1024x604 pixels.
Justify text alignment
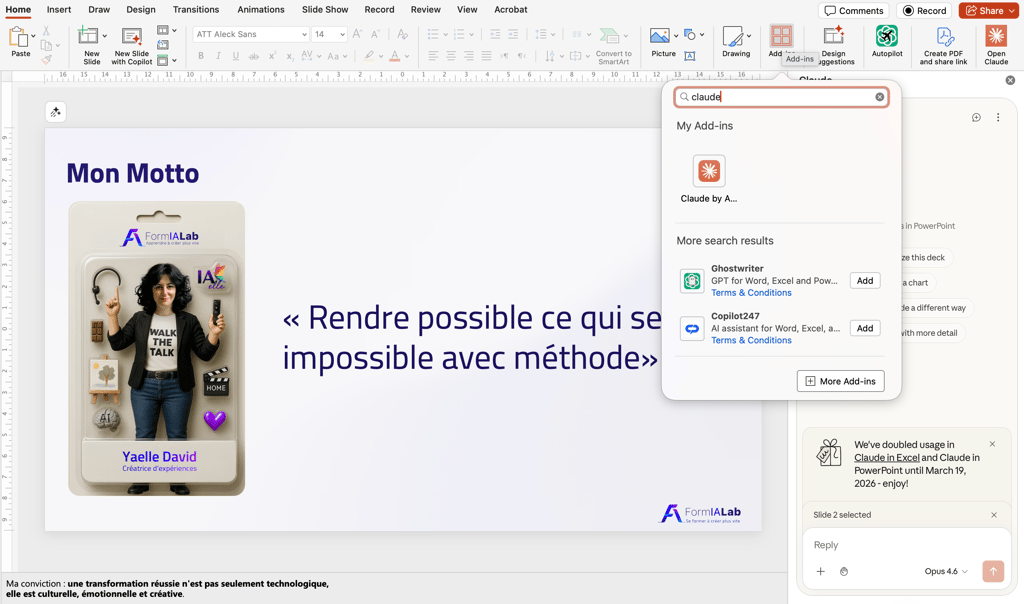click(x=486, y=56)
